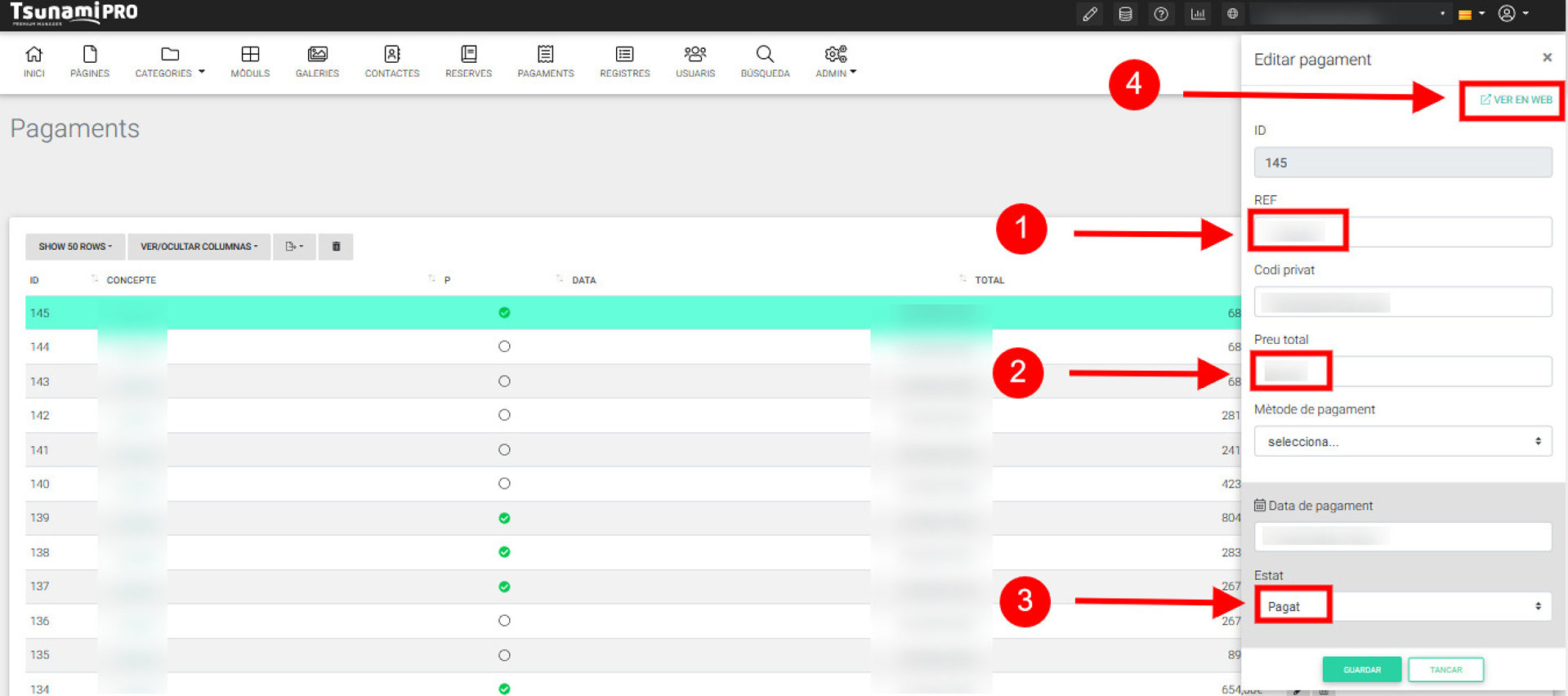Click the trash delete button above table
The height and width of the screenshot is (696, 1568).
tap(336, 246)
